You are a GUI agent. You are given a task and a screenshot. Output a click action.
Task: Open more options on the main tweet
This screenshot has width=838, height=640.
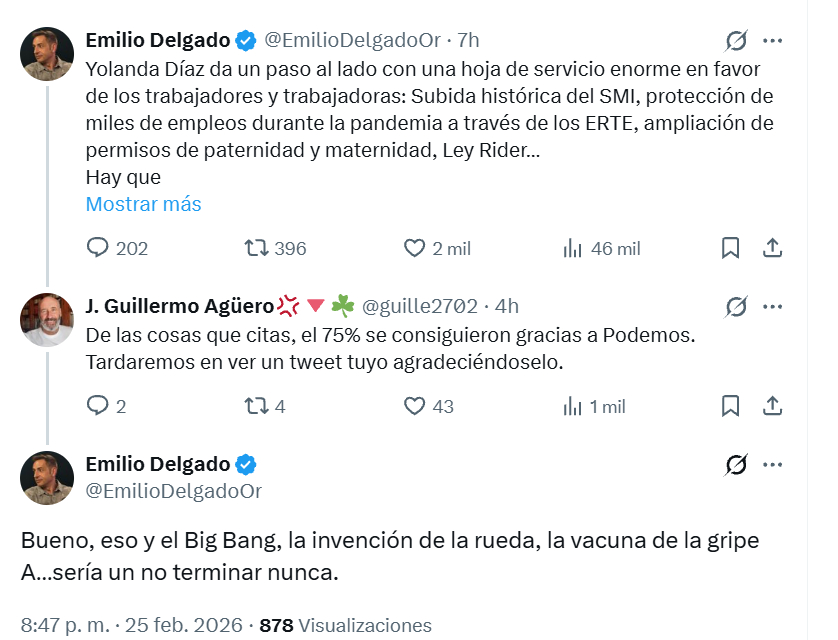point(772,465)
